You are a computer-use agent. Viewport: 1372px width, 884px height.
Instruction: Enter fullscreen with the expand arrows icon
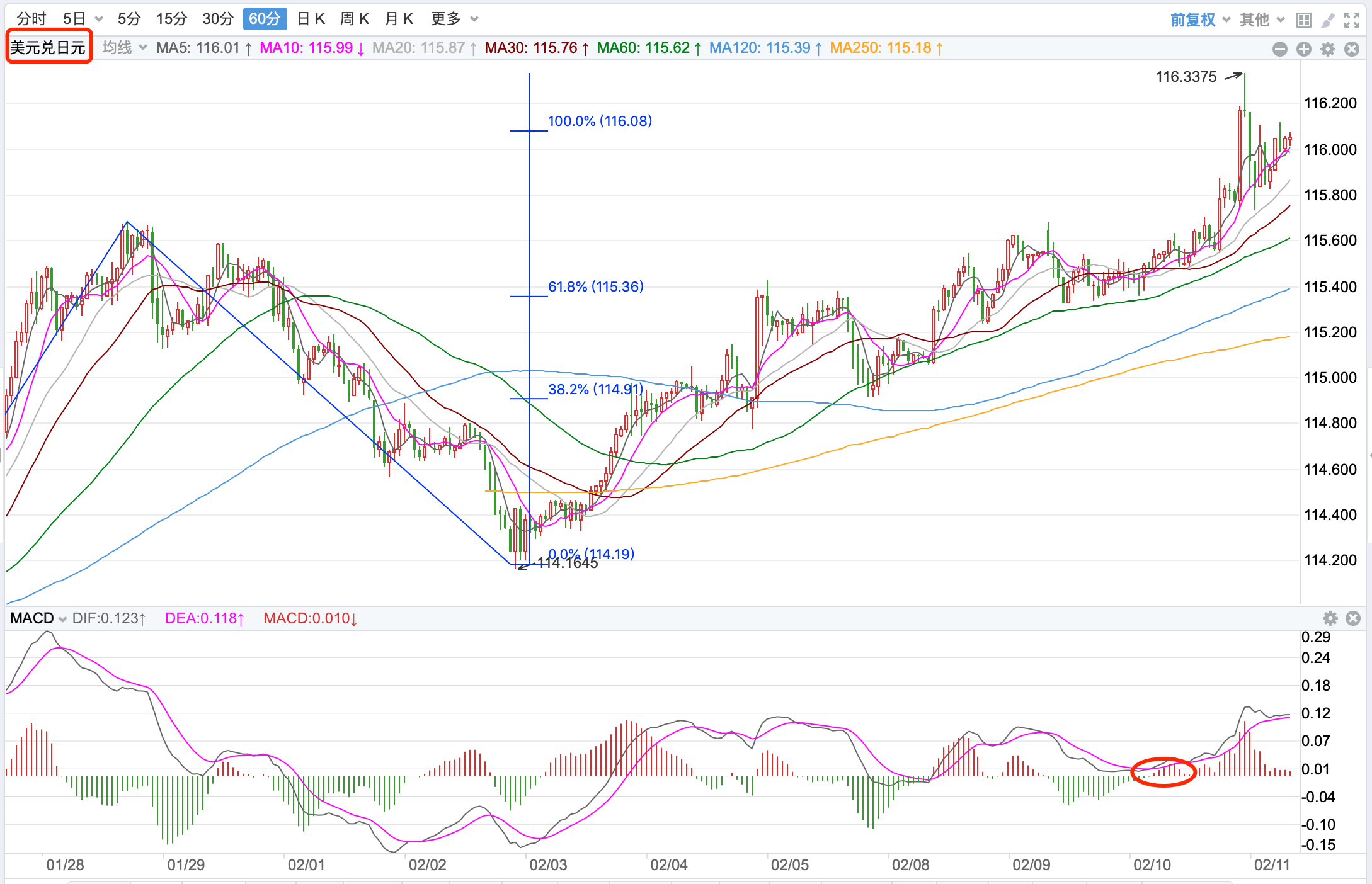tap(1351, 20)
